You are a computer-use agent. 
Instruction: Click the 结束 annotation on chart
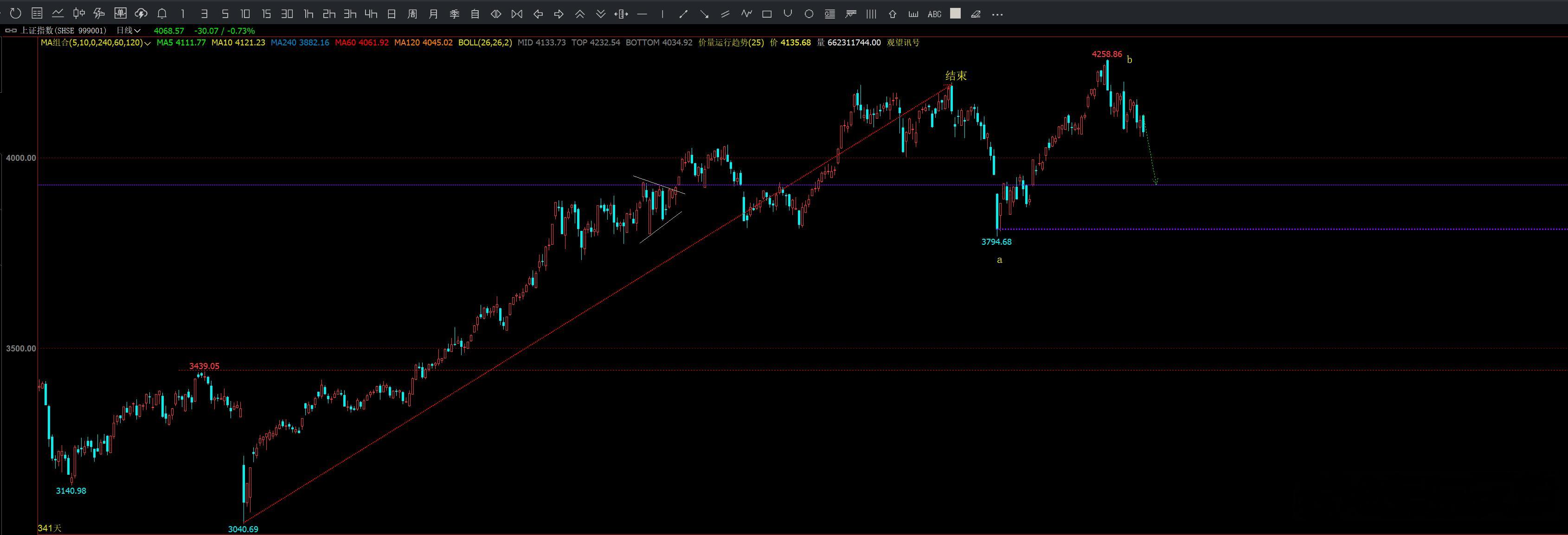coord(956,76)
